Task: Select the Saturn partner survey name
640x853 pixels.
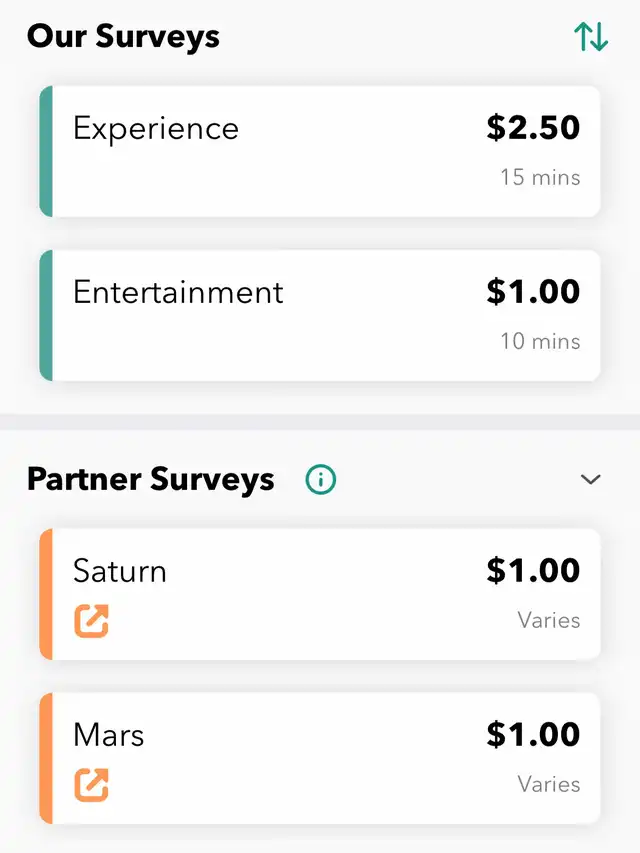Action: [x=120, y=571]
